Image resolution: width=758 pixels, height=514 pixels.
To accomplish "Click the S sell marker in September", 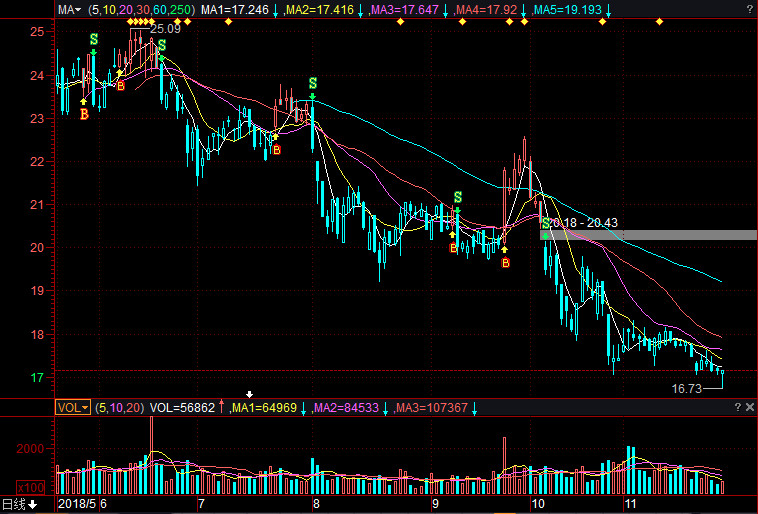I will (457, 197).
